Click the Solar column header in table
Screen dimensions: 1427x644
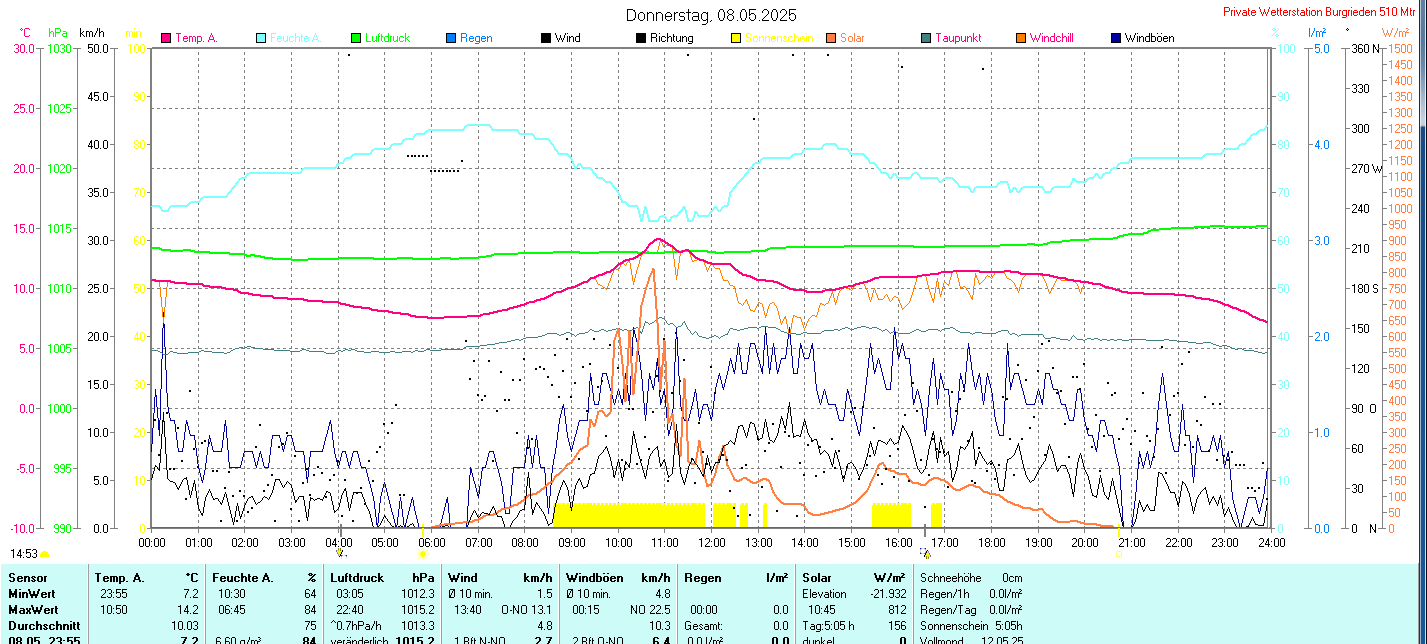click(x=817, y=577)
